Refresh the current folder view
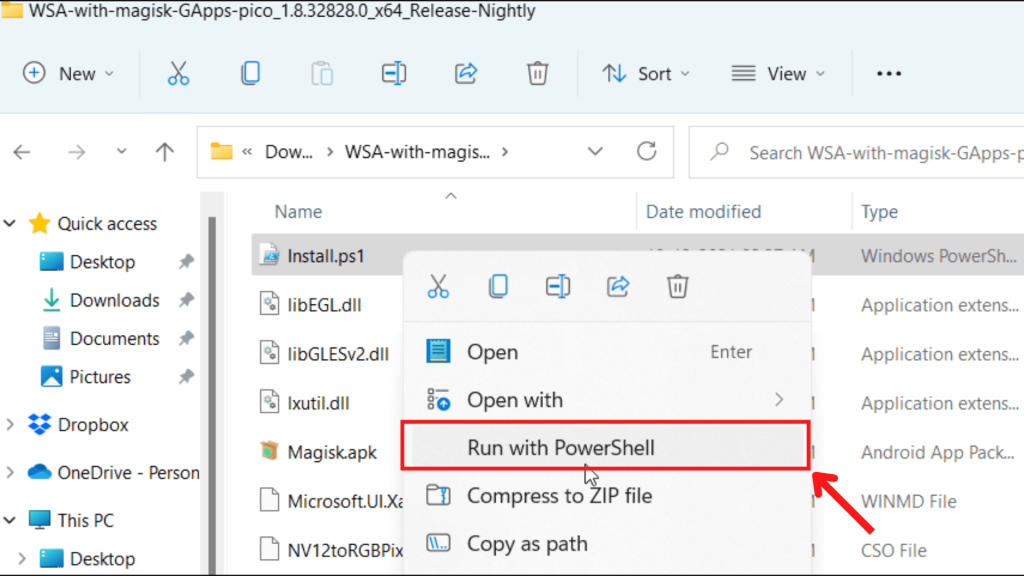Image resolution: width=1024 pixels, height=576 pixels. point(647,152)
